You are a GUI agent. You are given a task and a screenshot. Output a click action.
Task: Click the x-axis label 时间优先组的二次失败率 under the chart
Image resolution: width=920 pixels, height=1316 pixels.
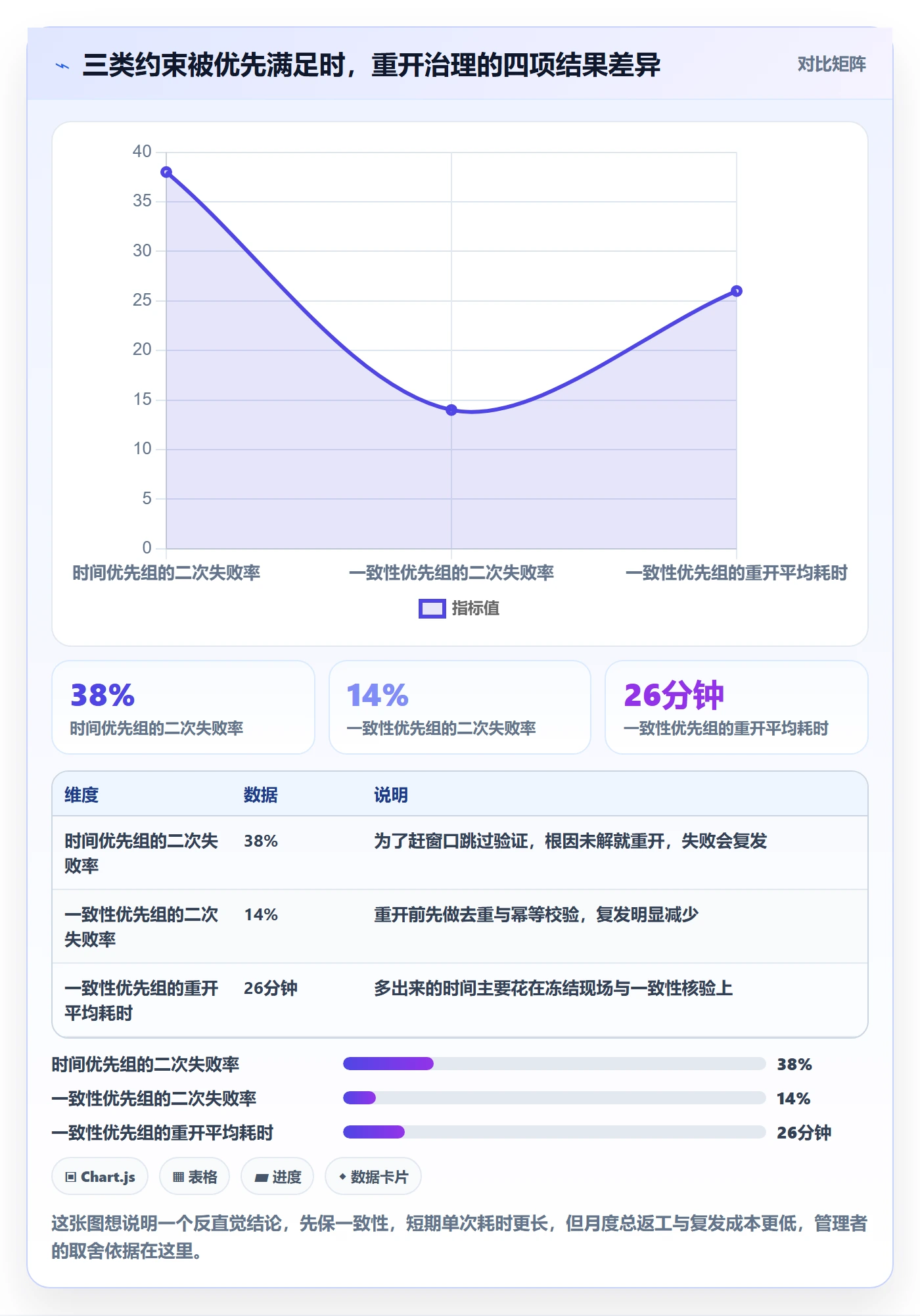166,573
